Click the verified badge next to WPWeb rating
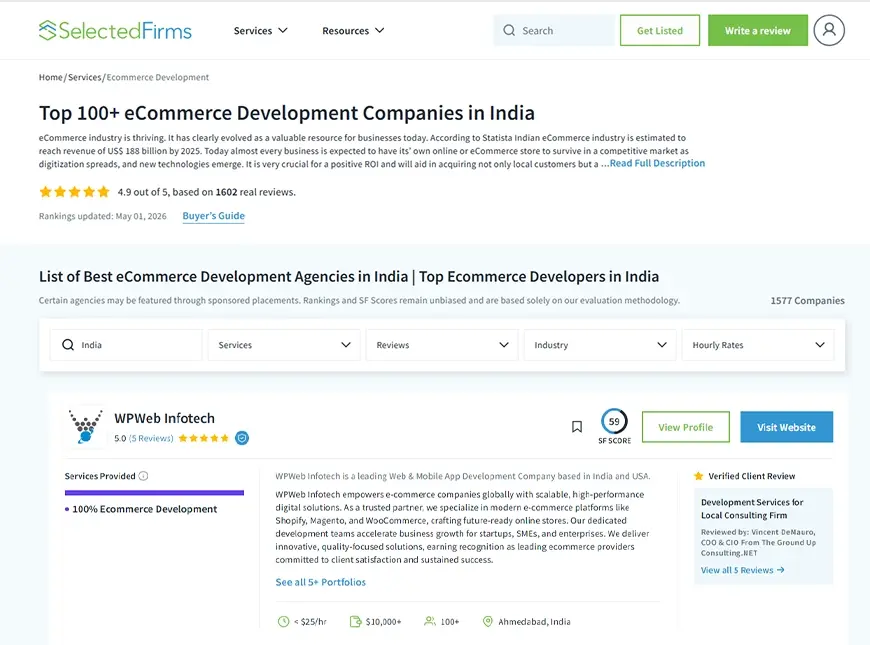870x645 pixels. (242, 438)
